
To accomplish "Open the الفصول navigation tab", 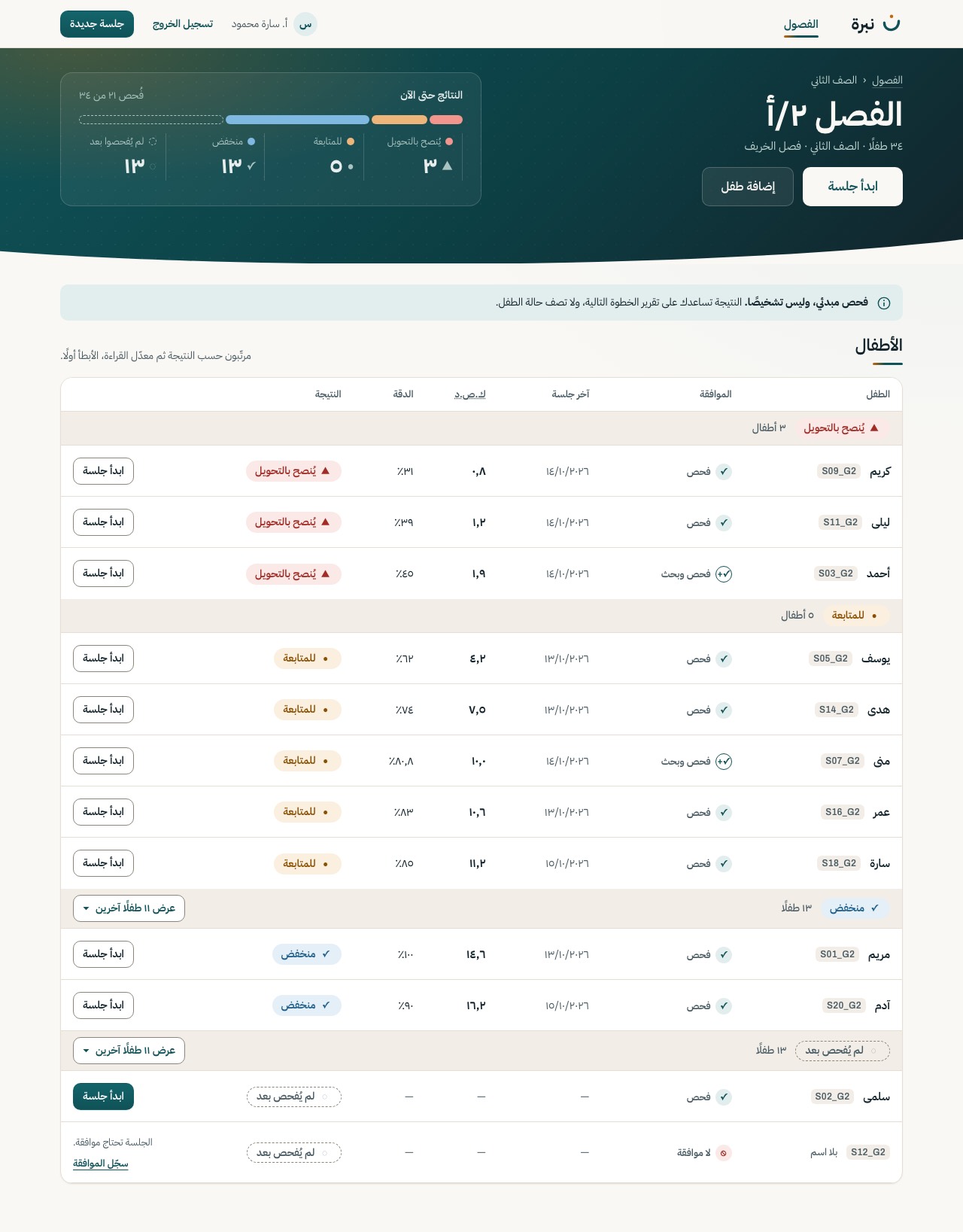I will (x=801, y=24).
